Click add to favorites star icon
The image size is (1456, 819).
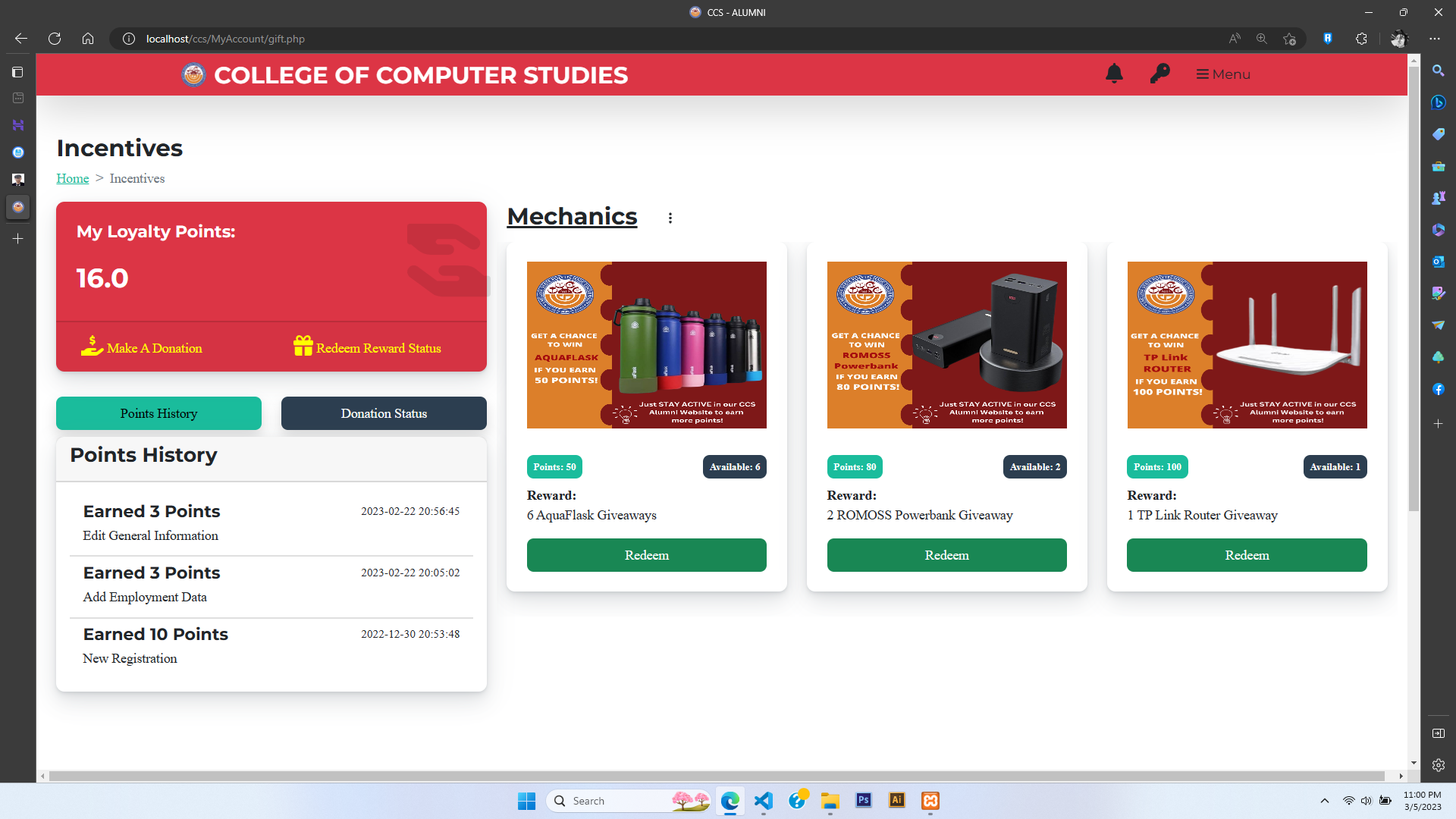pos(1289,39)
